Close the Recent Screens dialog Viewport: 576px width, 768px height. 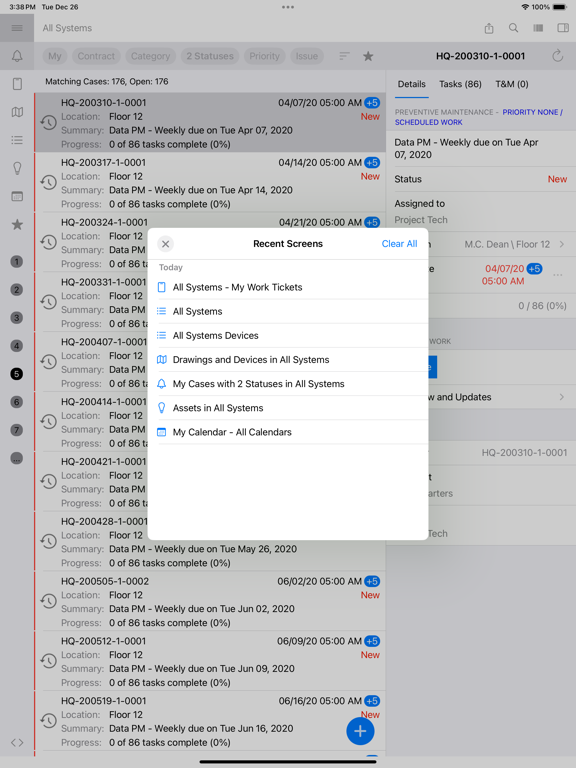coord(166,244)
